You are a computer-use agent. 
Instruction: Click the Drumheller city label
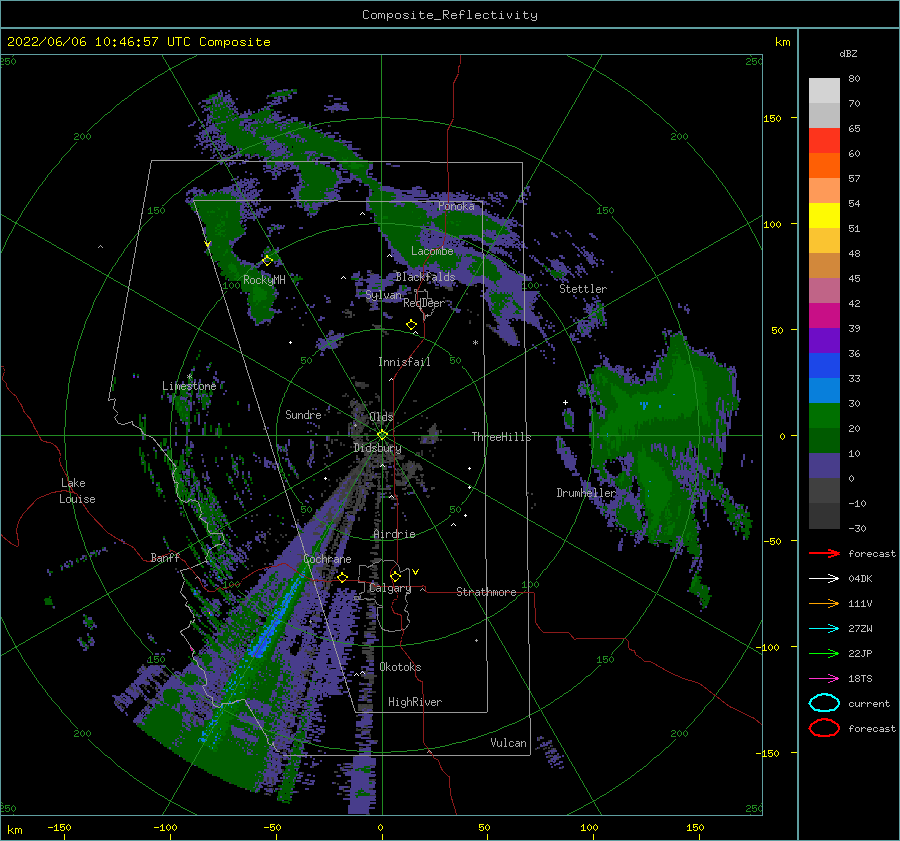[585, 493]
